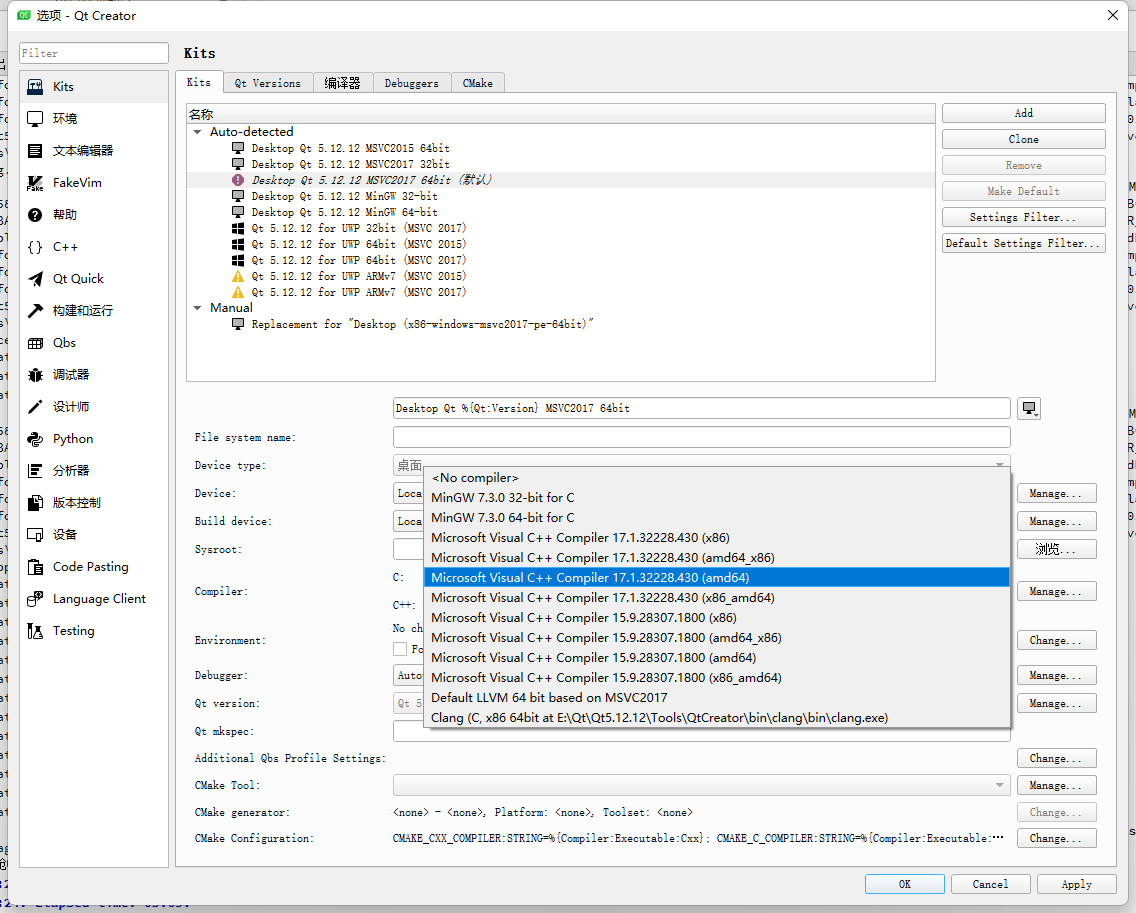Click warning icon of UWP ARMv7 MSVC 2017 kit
Screen dimensions: 1136x913
238,292
